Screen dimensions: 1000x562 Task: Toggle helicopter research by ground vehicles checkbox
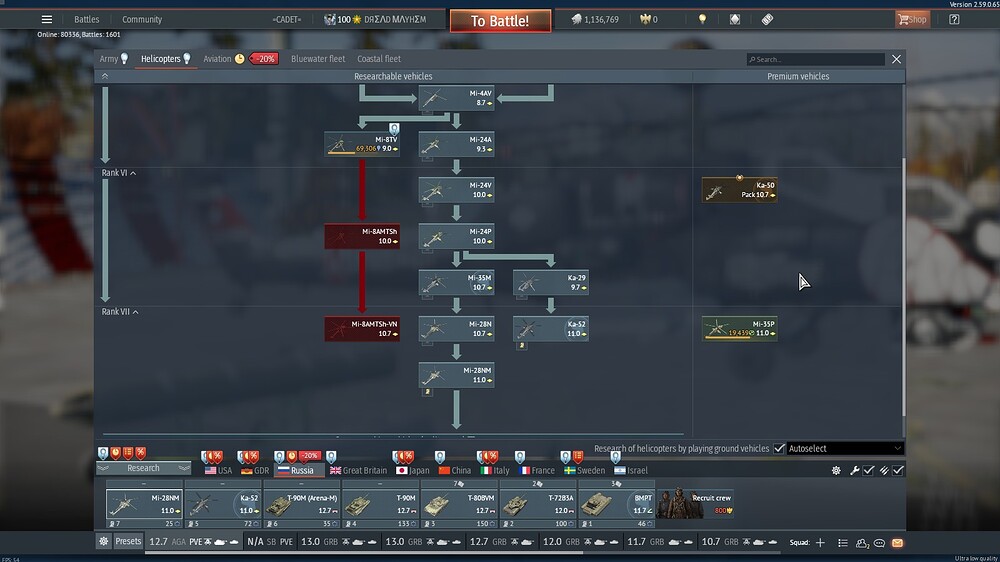pyautogui.click(x=779, y=448)
